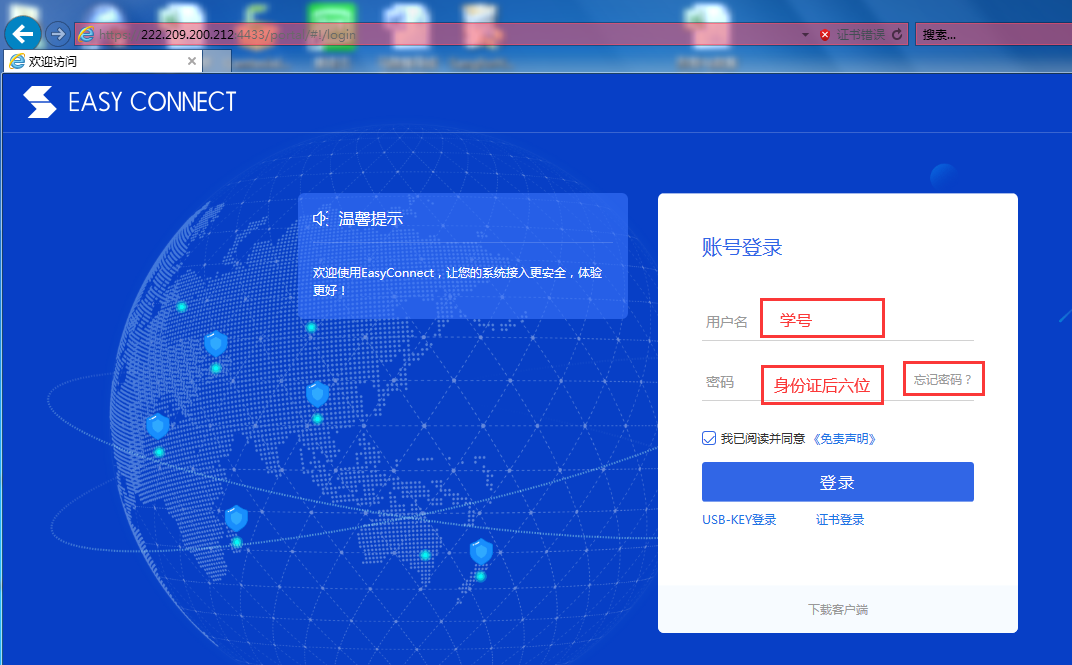This screenshot has height=665, width=1072.
Task: Open a new blank tab
Action: coord(217,62)
